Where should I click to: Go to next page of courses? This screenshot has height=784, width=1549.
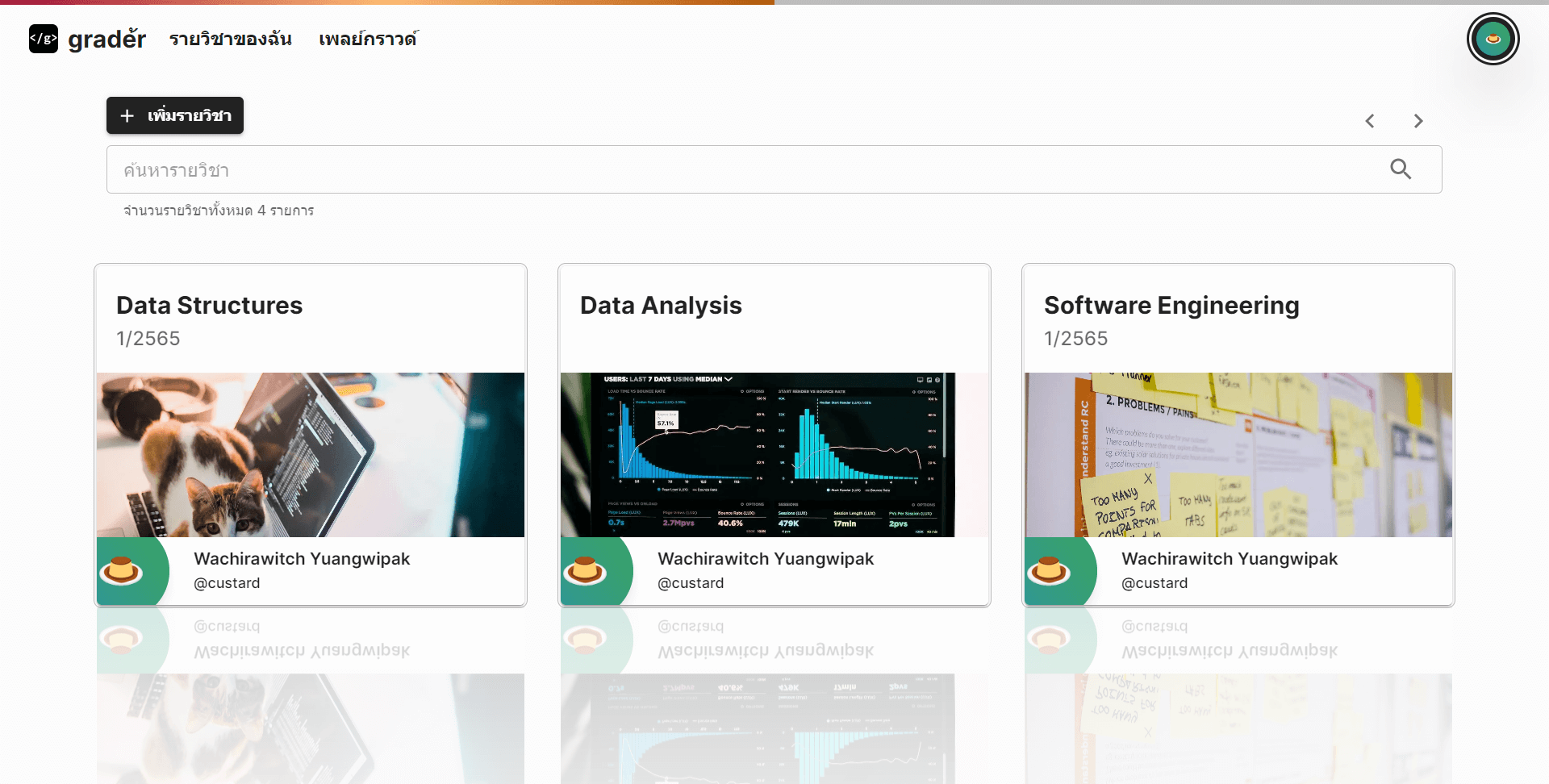(1418, 121)
